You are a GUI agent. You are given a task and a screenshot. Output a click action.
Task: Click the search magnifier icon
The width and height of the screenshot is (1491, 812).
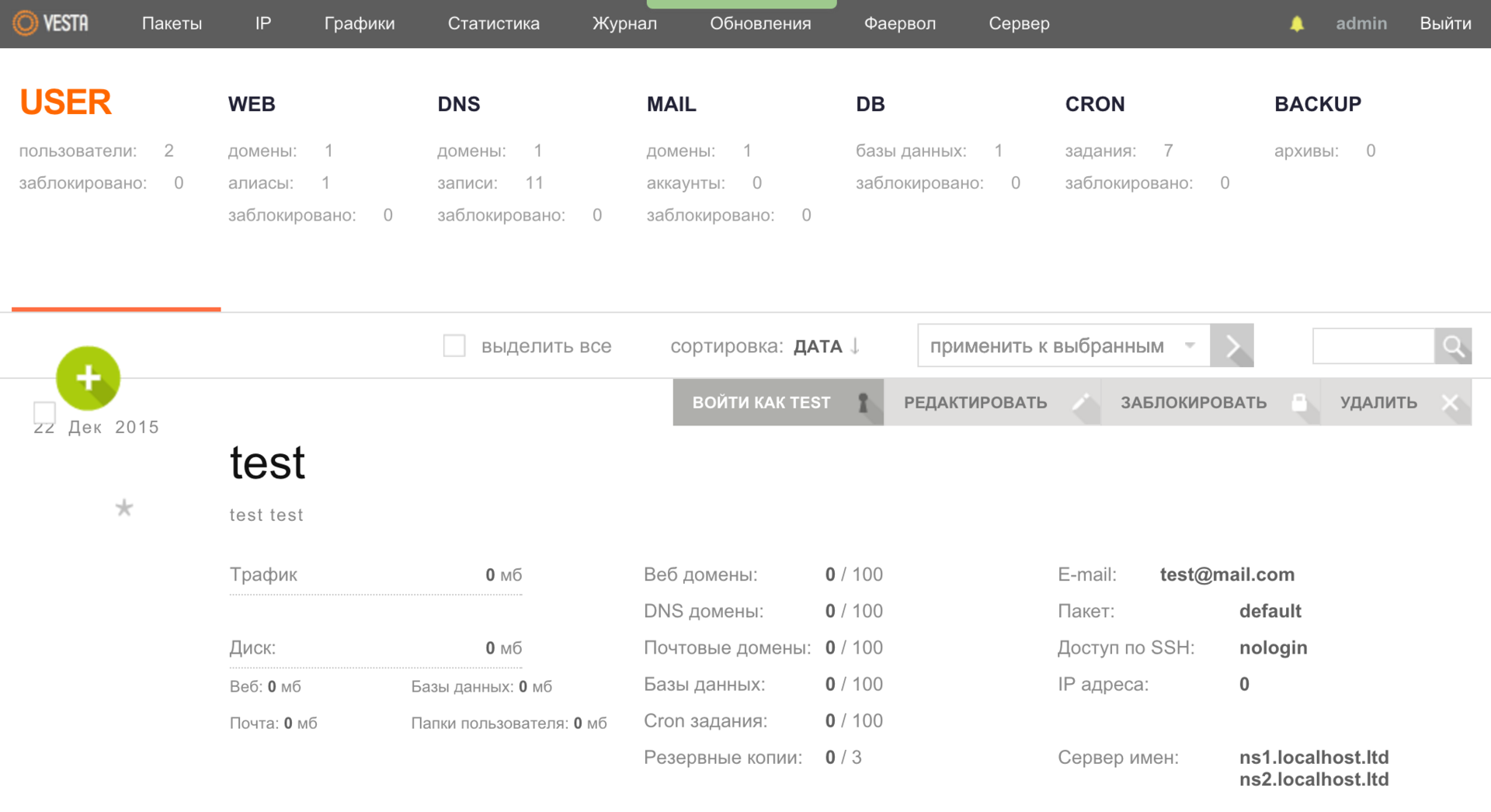pos(1453,346)
